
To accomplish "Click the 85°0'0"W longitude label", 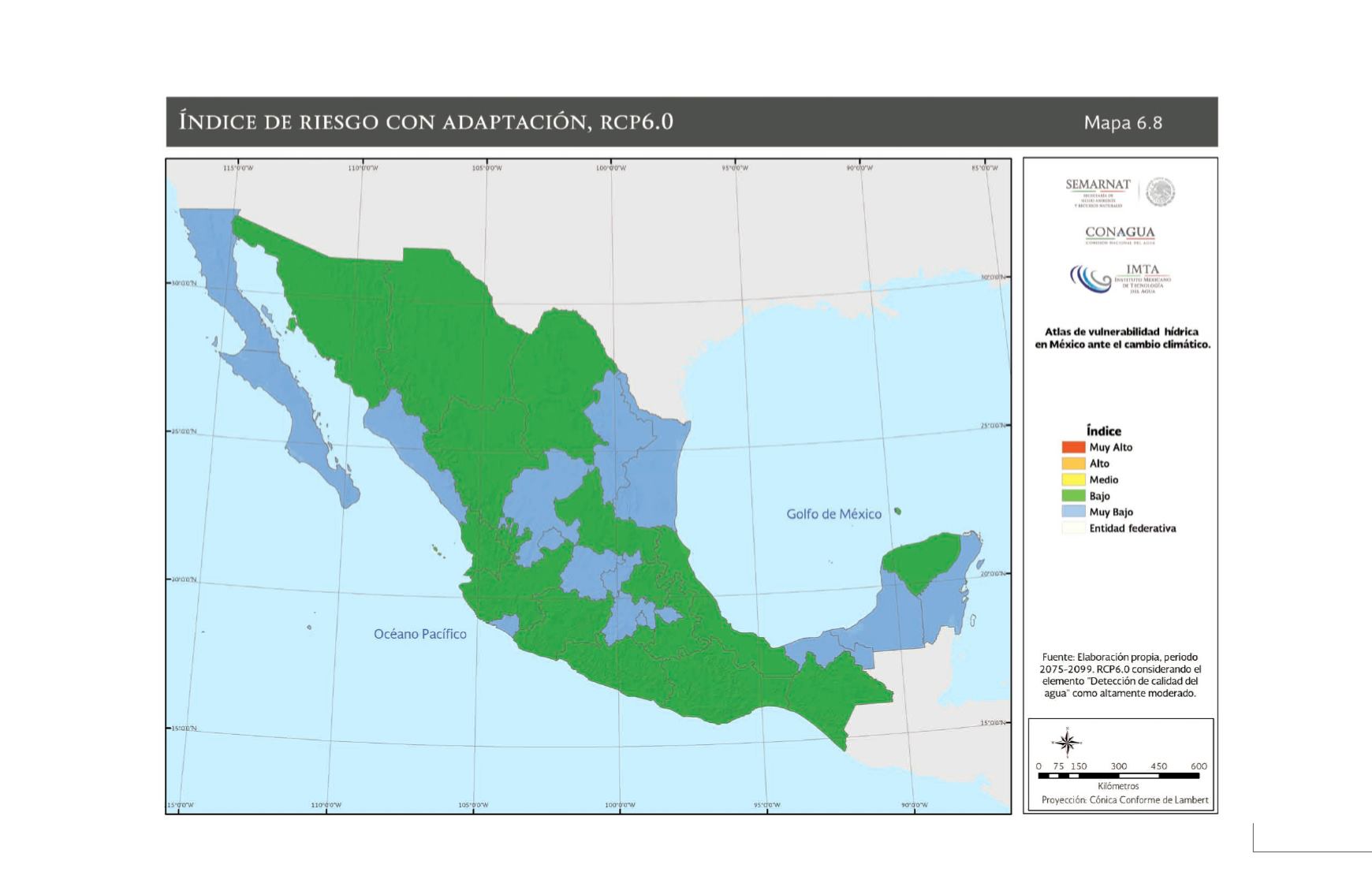I will pos(984,168).
